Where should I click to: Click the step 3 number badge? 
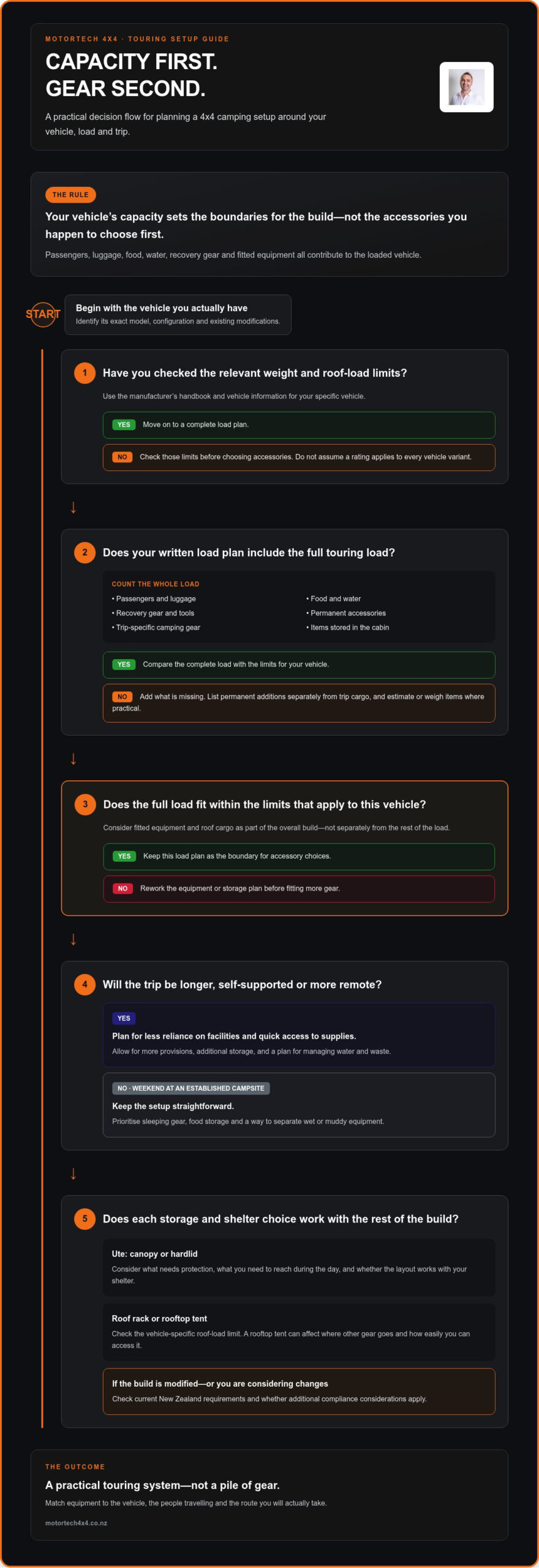point(85,804)
